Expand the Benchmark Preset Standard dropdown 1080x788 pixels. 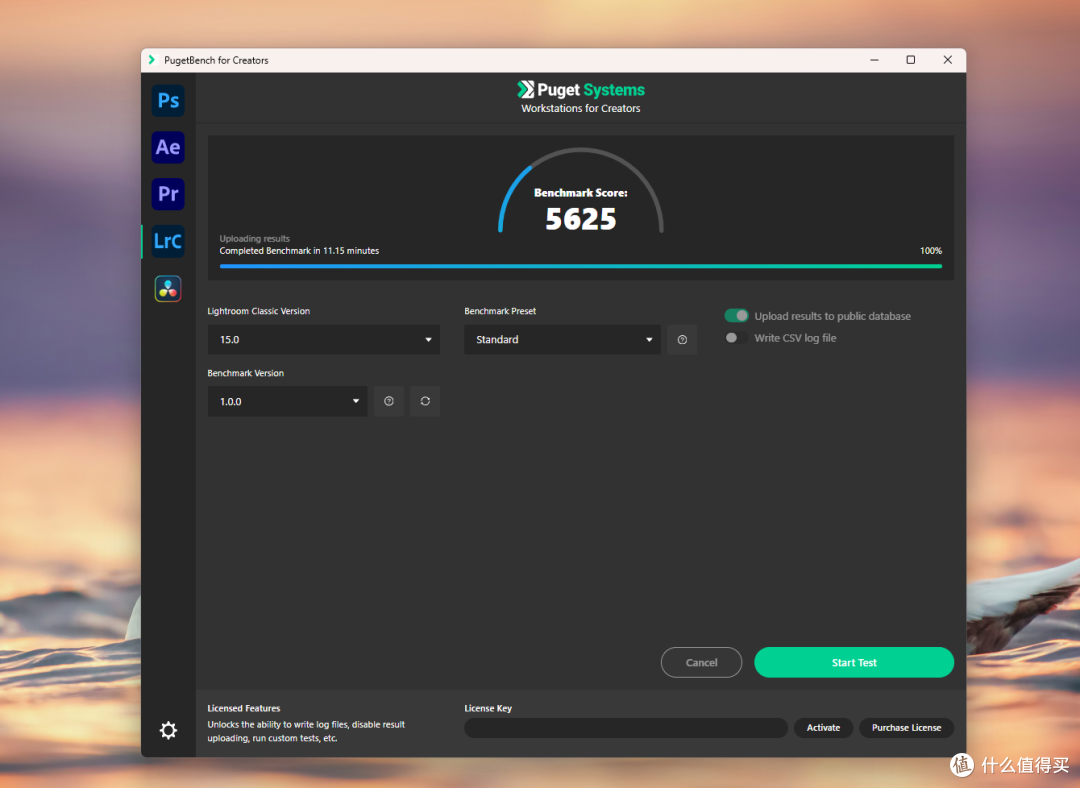[x=562, y=340]
